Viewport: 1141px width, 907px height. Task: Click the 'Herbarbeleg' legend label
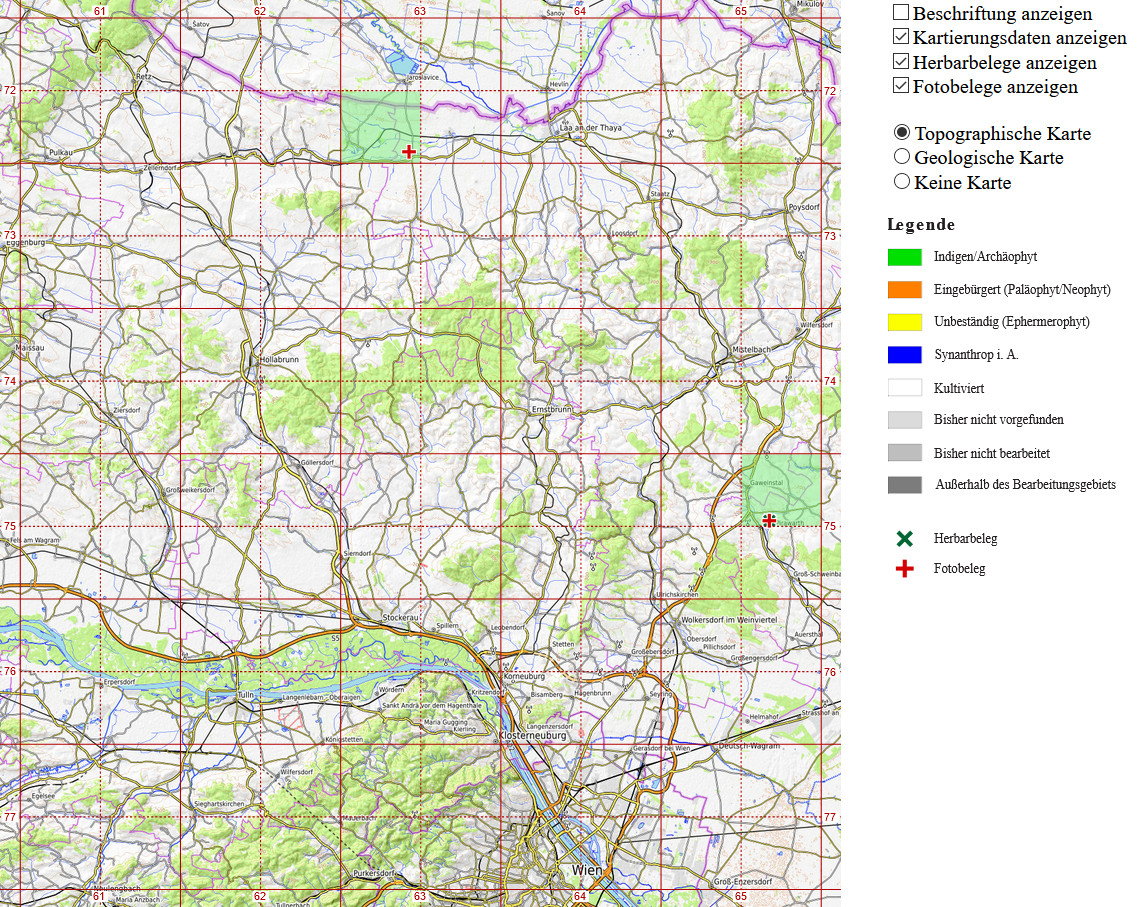pyautogui.click(x=965, y=539)
